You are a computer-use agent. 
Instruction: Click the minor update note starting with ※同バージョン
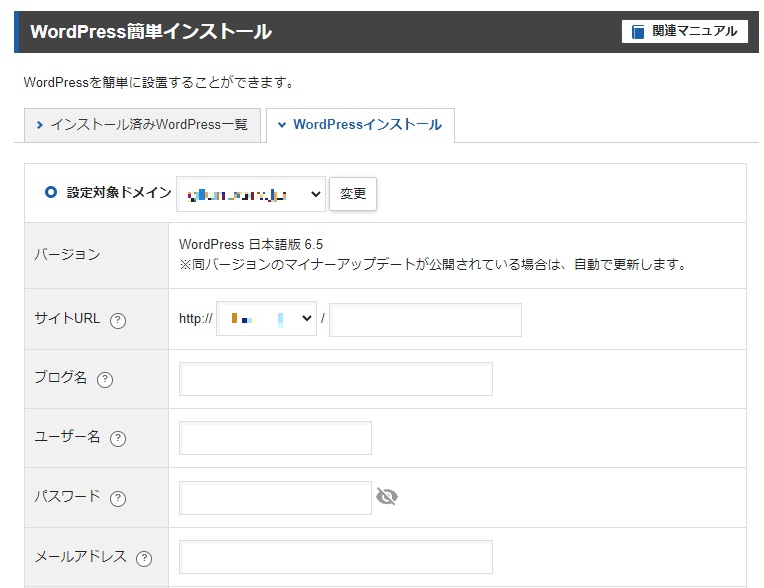pyautogui.click(x=433, y=265)
